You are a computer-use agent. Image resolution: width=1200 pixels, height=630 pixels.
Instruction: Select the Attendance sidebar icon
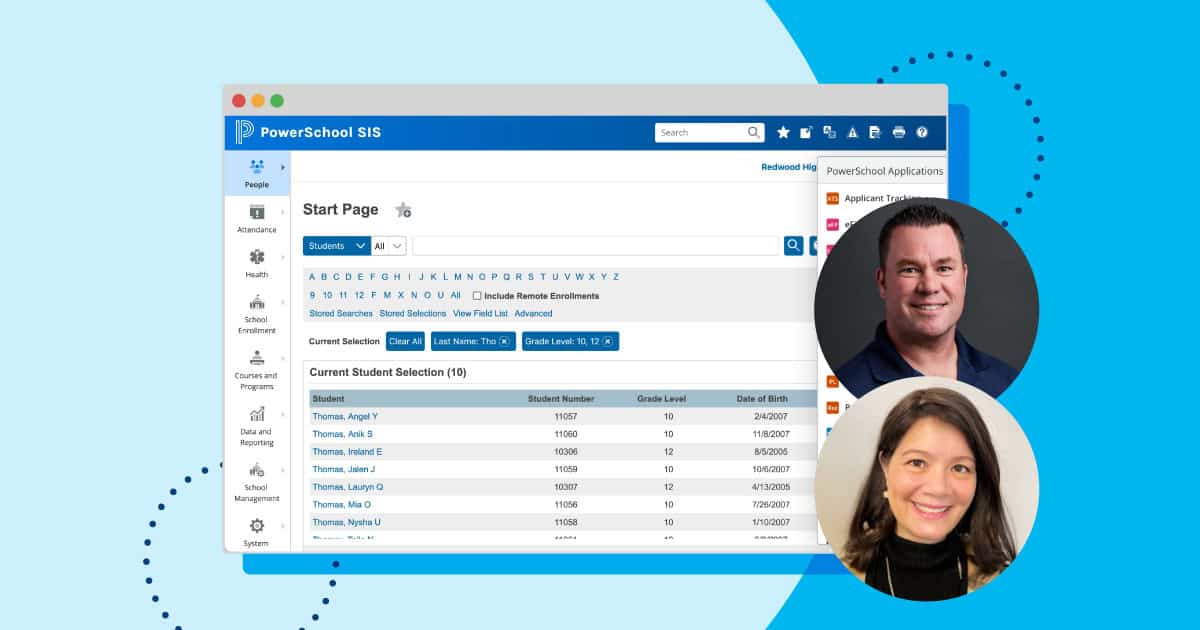(256, 213)
